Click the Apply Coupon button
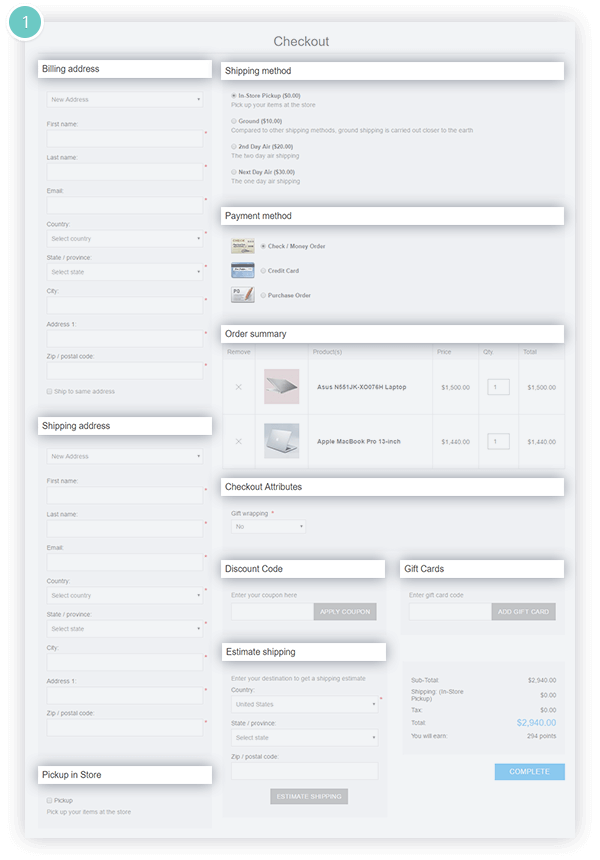The width and height of the screenshot is (600, 860). click(345, 612)
